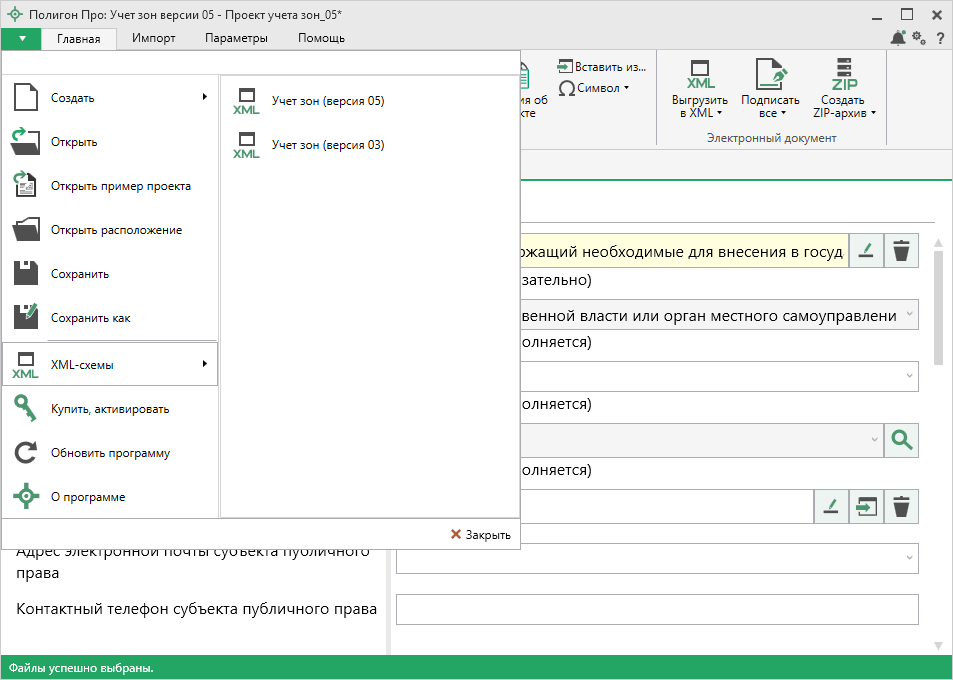Click the Купить, активировать key item
The height and width of the screenshot is (680, 953).
pyautogui.click(x=110, y=409)
